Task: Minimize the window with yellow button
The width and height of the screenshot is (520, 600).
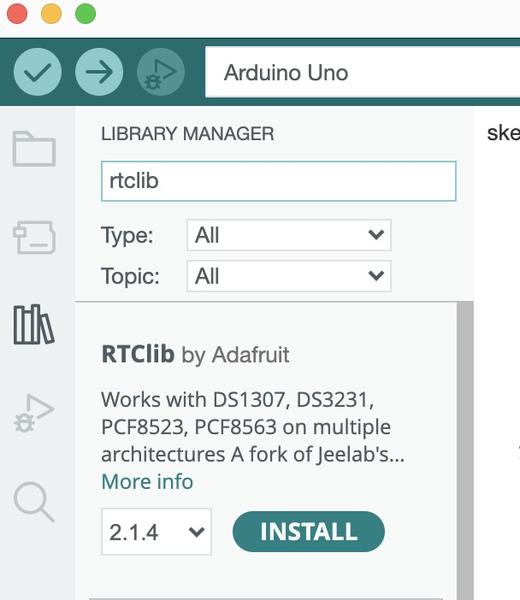Action: pyautogui.click(x=51, y=14)
